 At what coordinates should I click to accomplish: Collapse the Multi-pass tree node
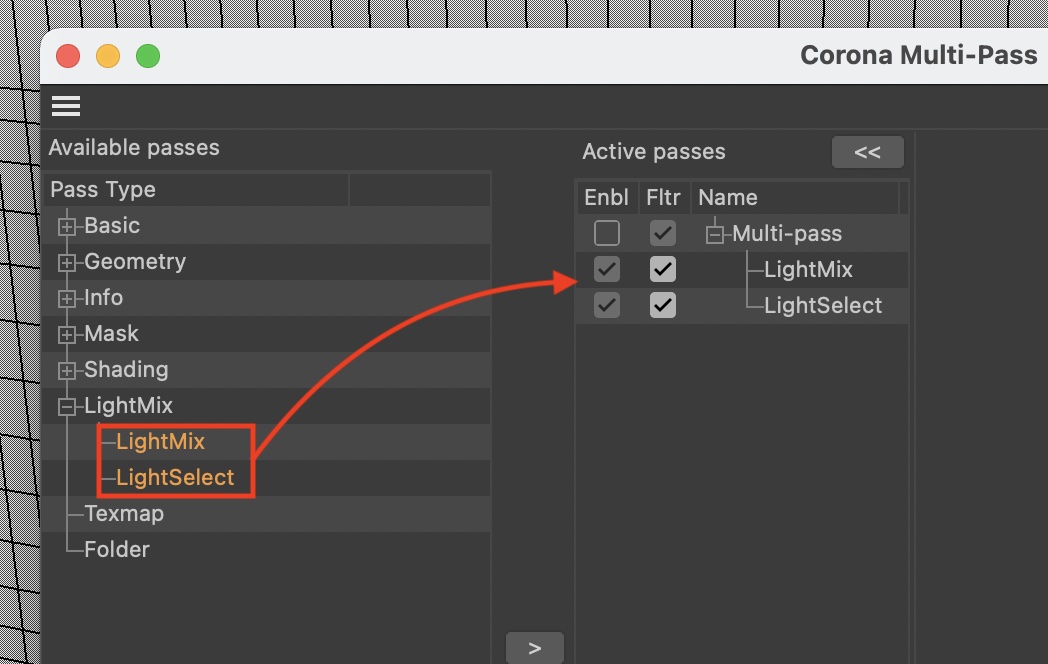[x=714, y=235]
